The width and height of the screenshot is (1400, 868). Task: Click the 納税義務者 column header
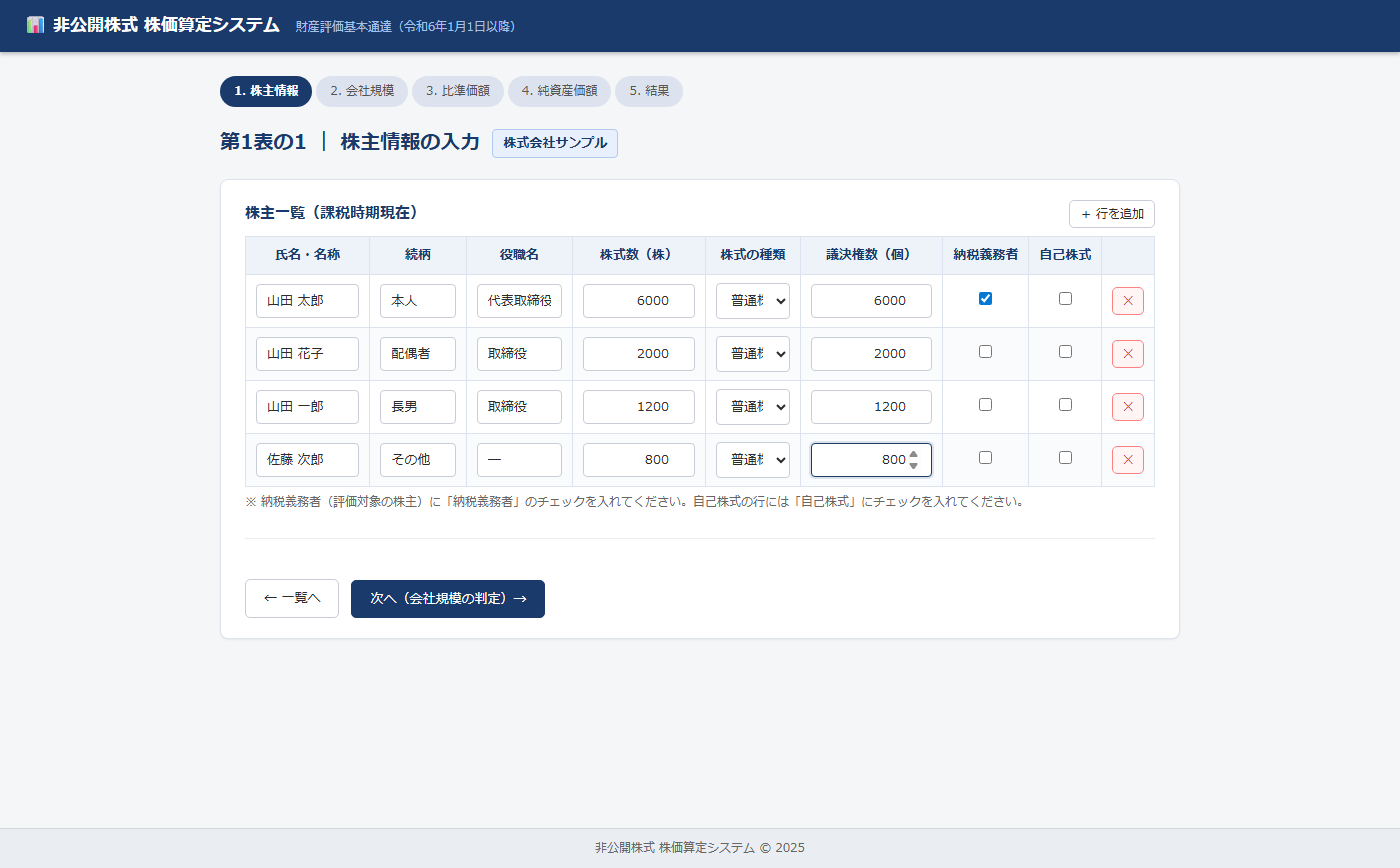pyautogui.click(x=985, y=255)
